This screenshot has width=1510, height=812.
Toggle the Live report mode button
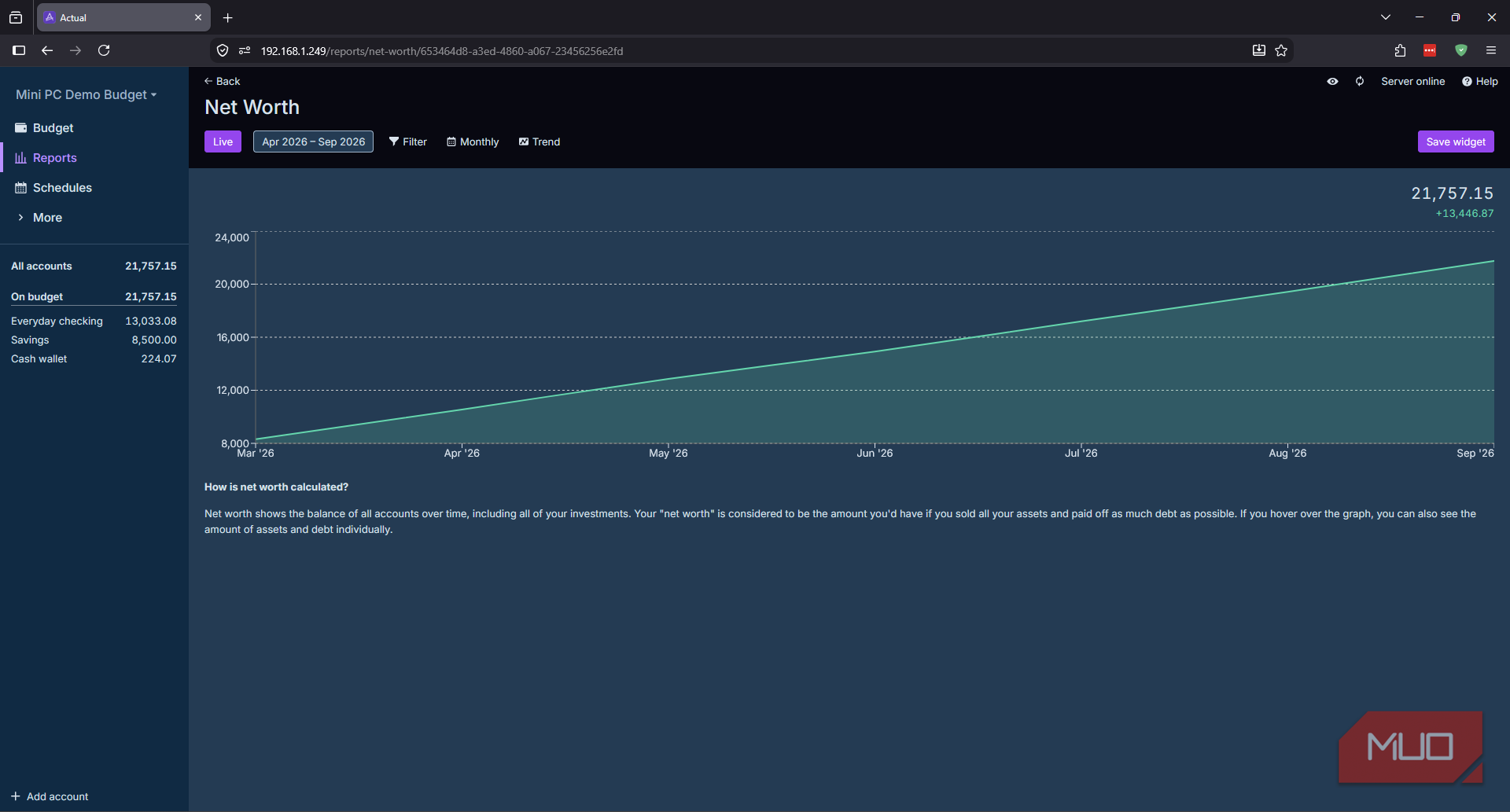tap(223, 141)
